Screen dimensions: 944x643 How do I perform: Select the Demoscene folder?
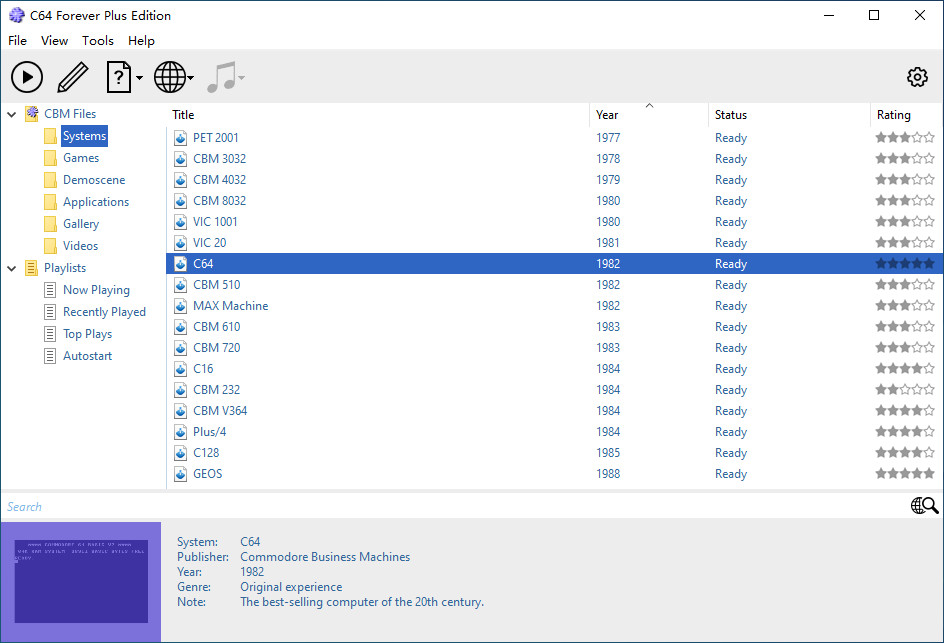[x=94, y=179]
